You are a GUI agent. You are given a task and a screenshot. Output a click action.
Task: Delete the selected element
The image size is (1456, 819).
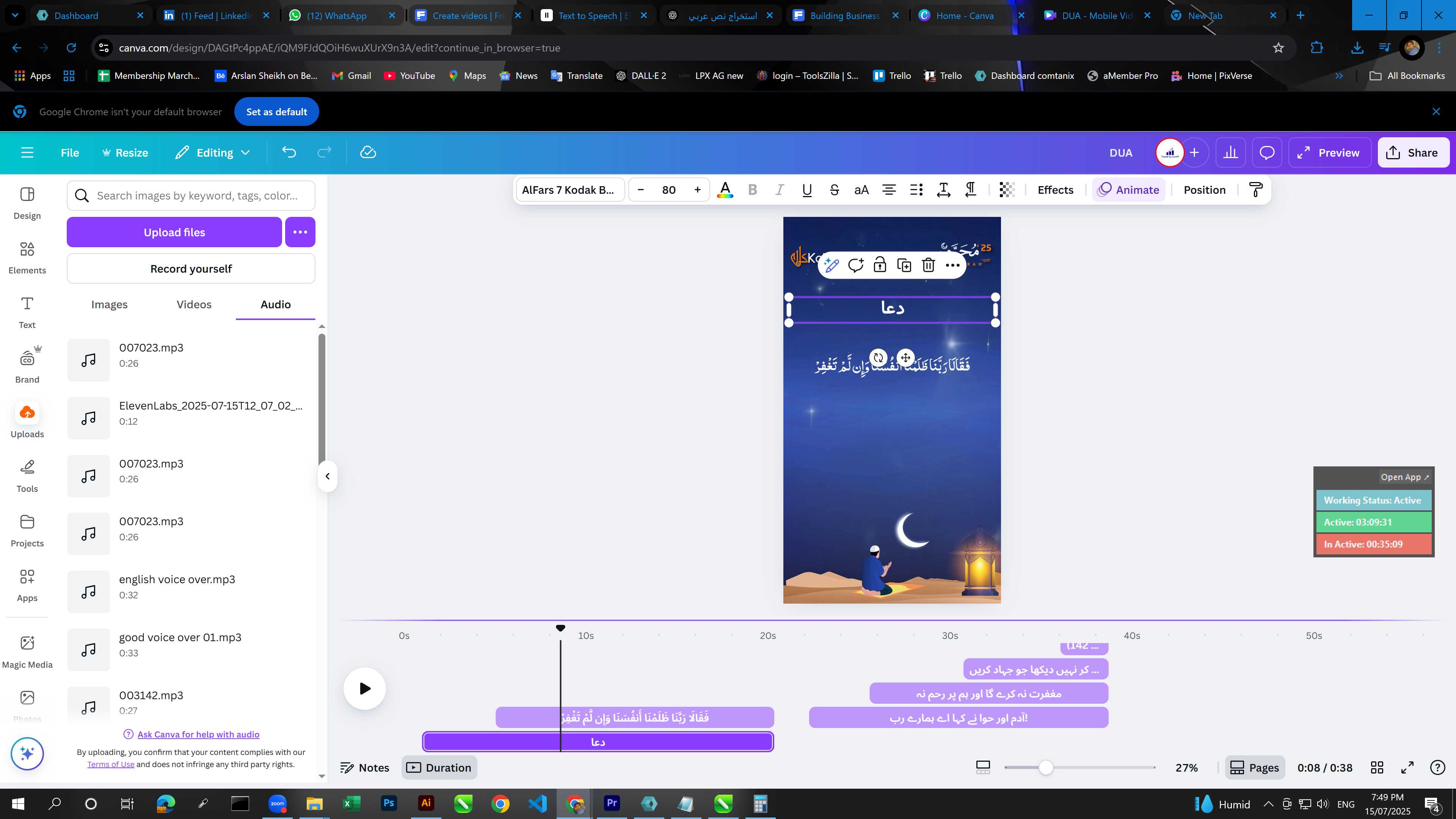point(928,265)
